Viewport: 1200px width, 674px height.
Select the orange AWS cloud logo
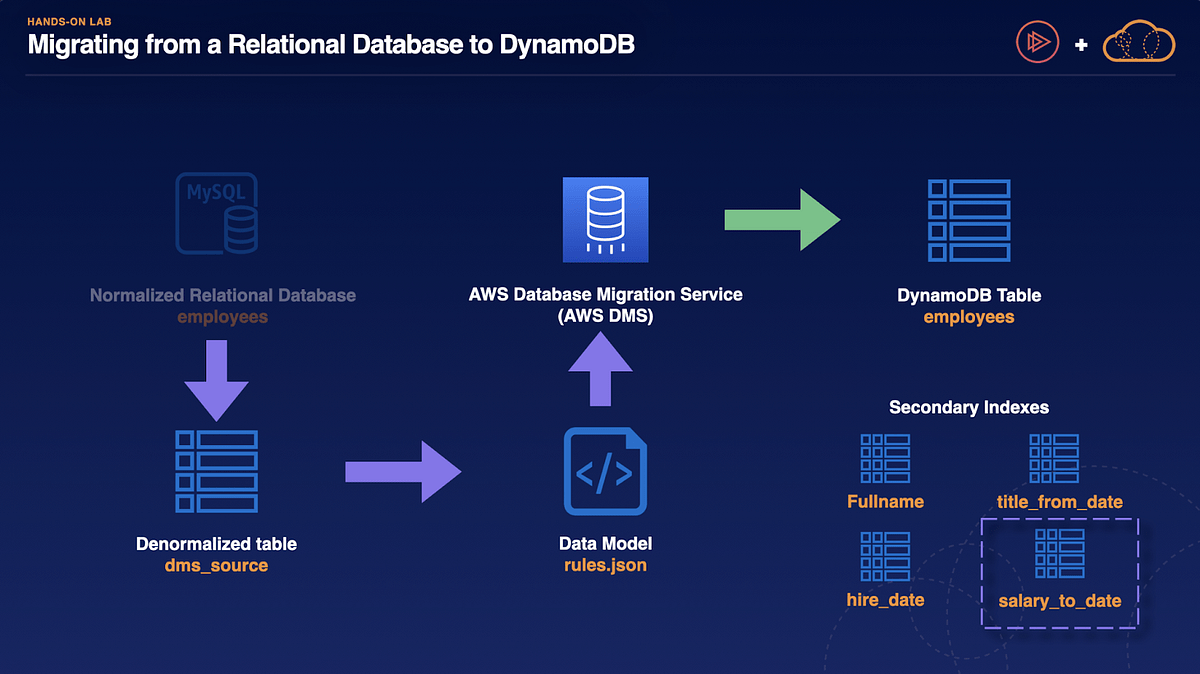click(1138, 42)
